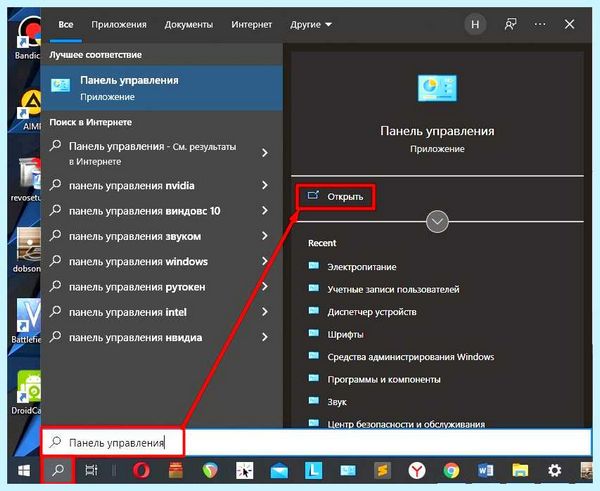The height and width of the screenshot is (491, 600).
Task: Select suggestion панель управления рутокен
Action: (137, 287)
